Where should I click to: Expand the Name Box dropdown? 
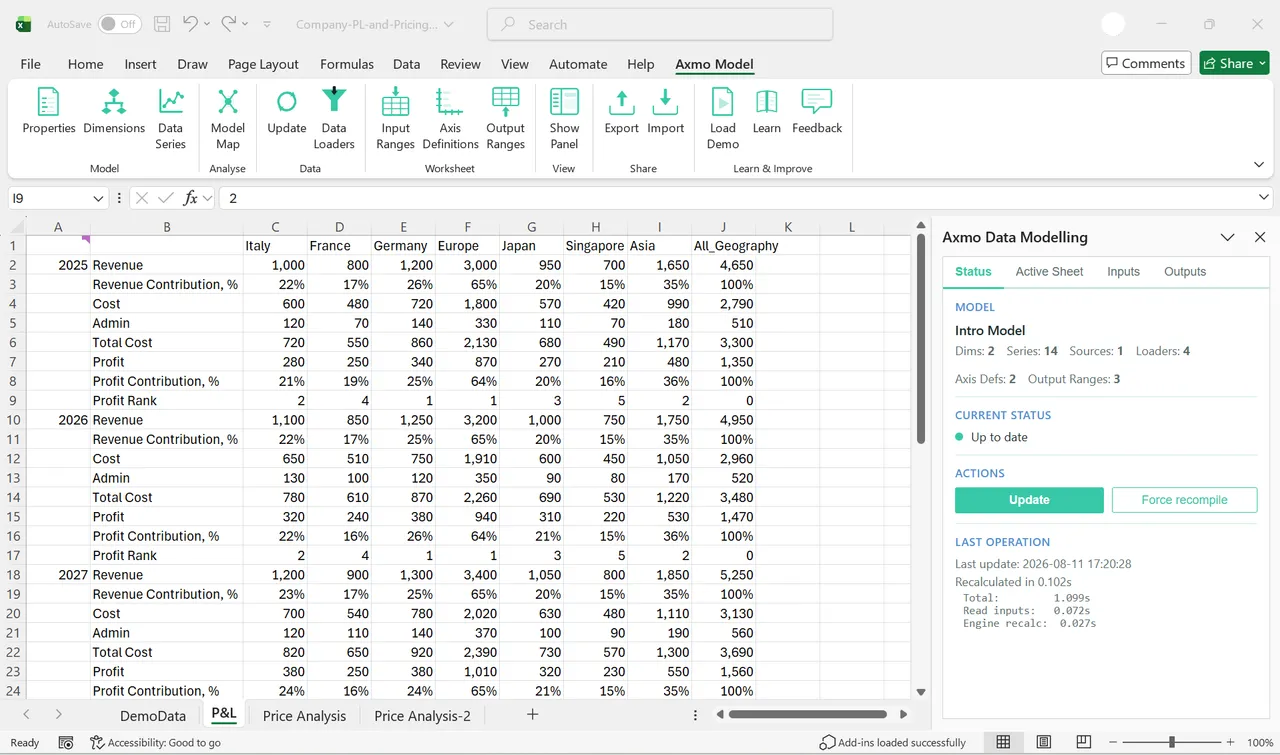98,198
